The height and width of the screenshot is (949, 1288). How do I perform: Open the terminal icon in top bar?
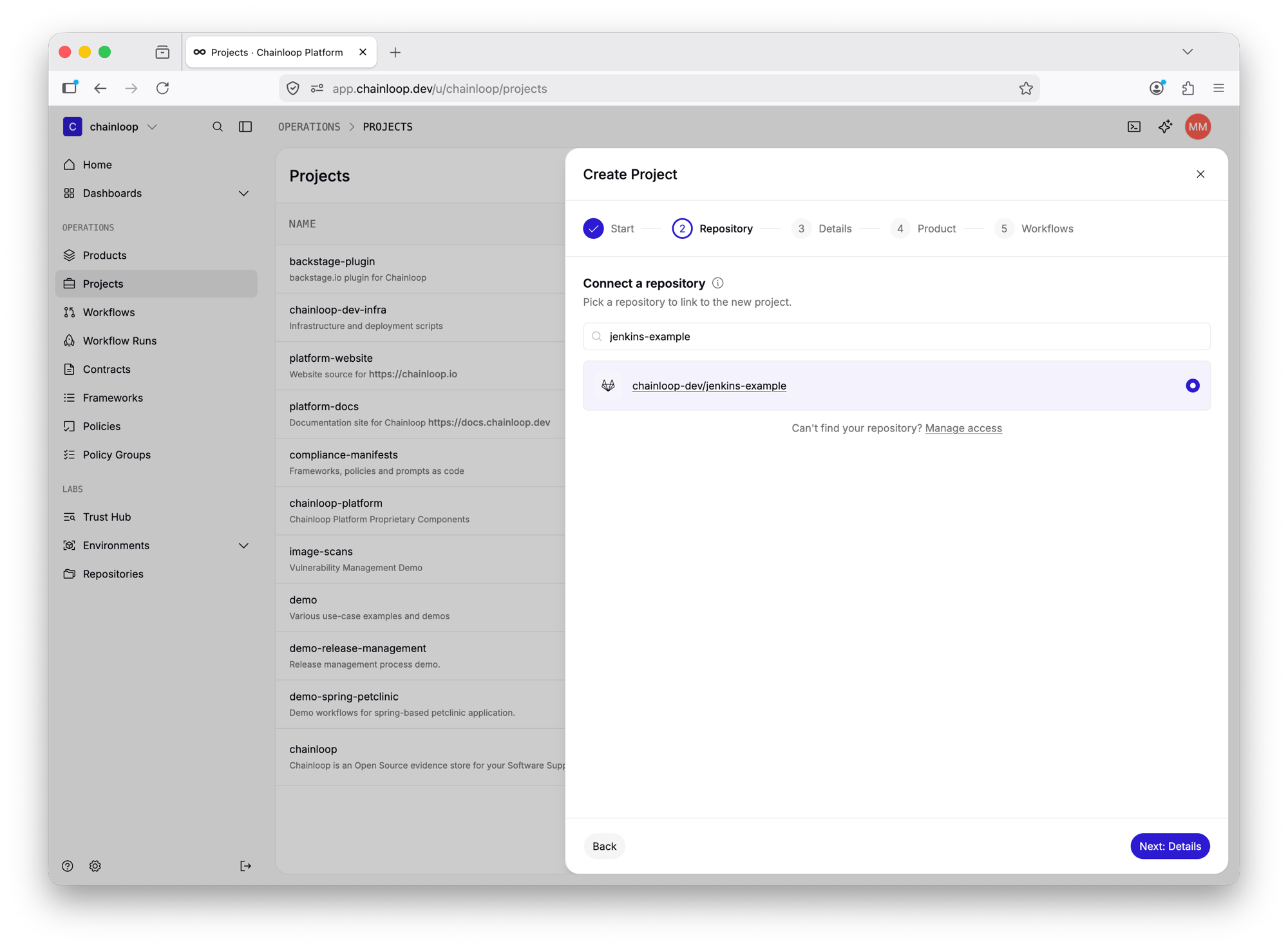coord(1134,127)
